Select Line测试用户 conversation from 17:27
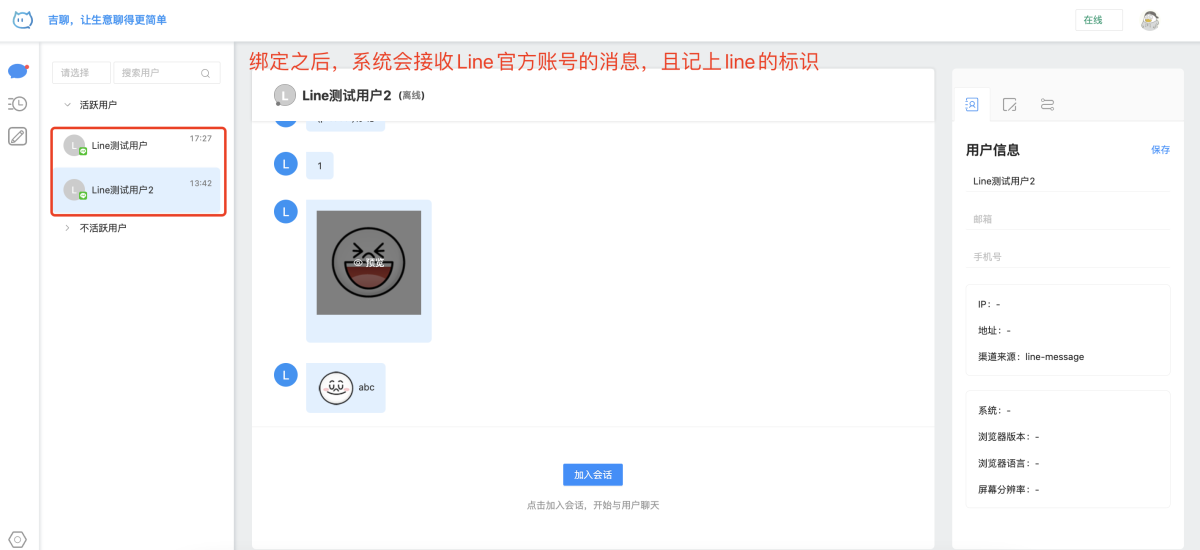The height and width of the screenshot is (550, 1200). coord(138,146)
